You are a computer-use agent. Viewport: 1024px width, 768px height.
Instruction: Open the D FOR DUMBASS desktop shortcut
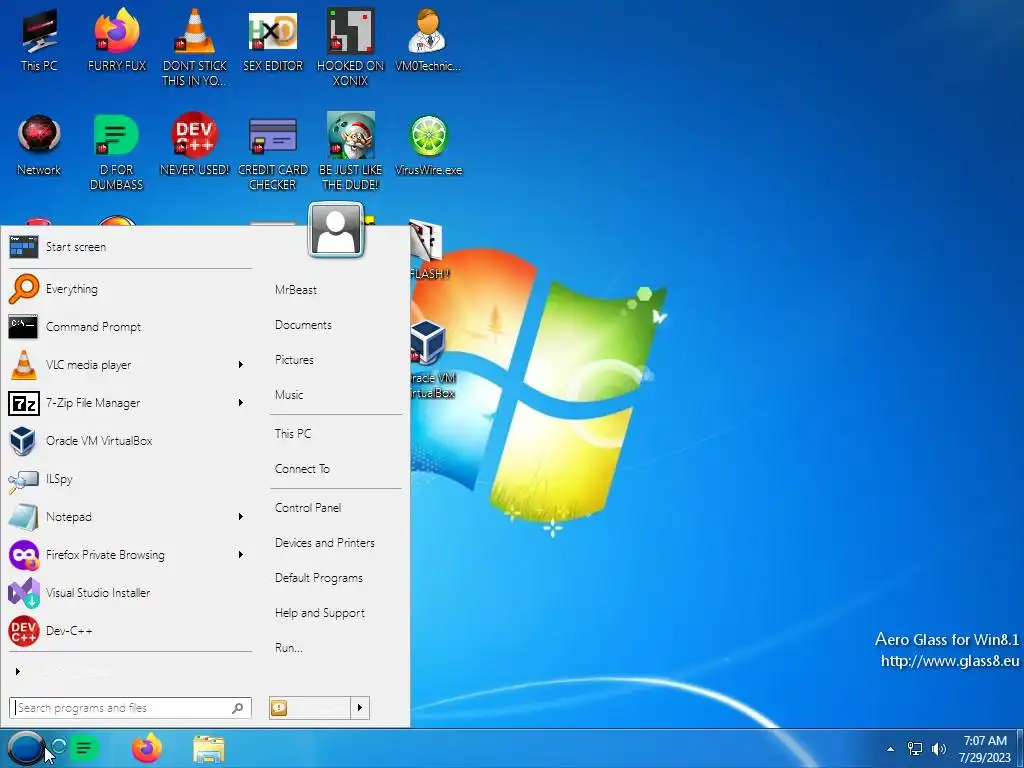116,152
